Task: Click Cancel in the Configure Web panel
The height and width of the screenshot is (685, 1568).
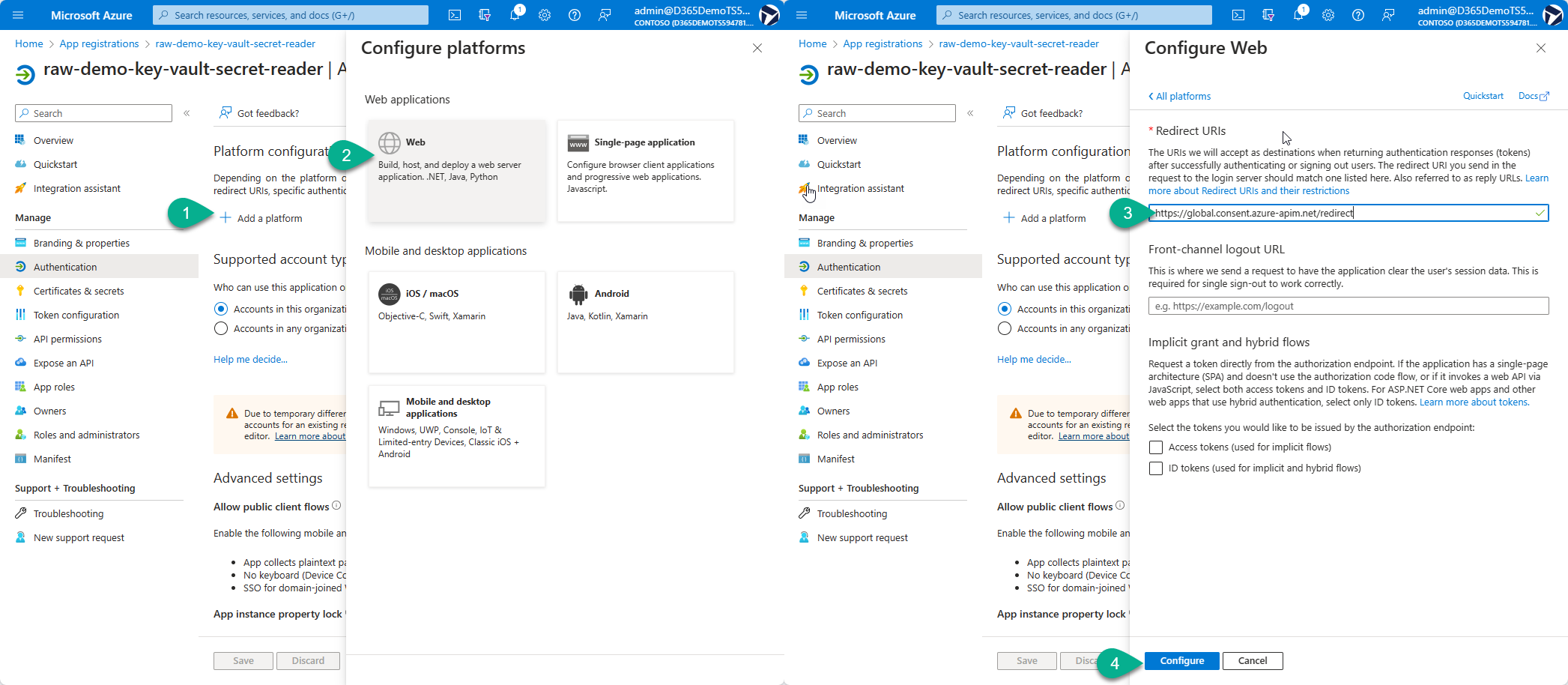Action: coord(1253,661)
